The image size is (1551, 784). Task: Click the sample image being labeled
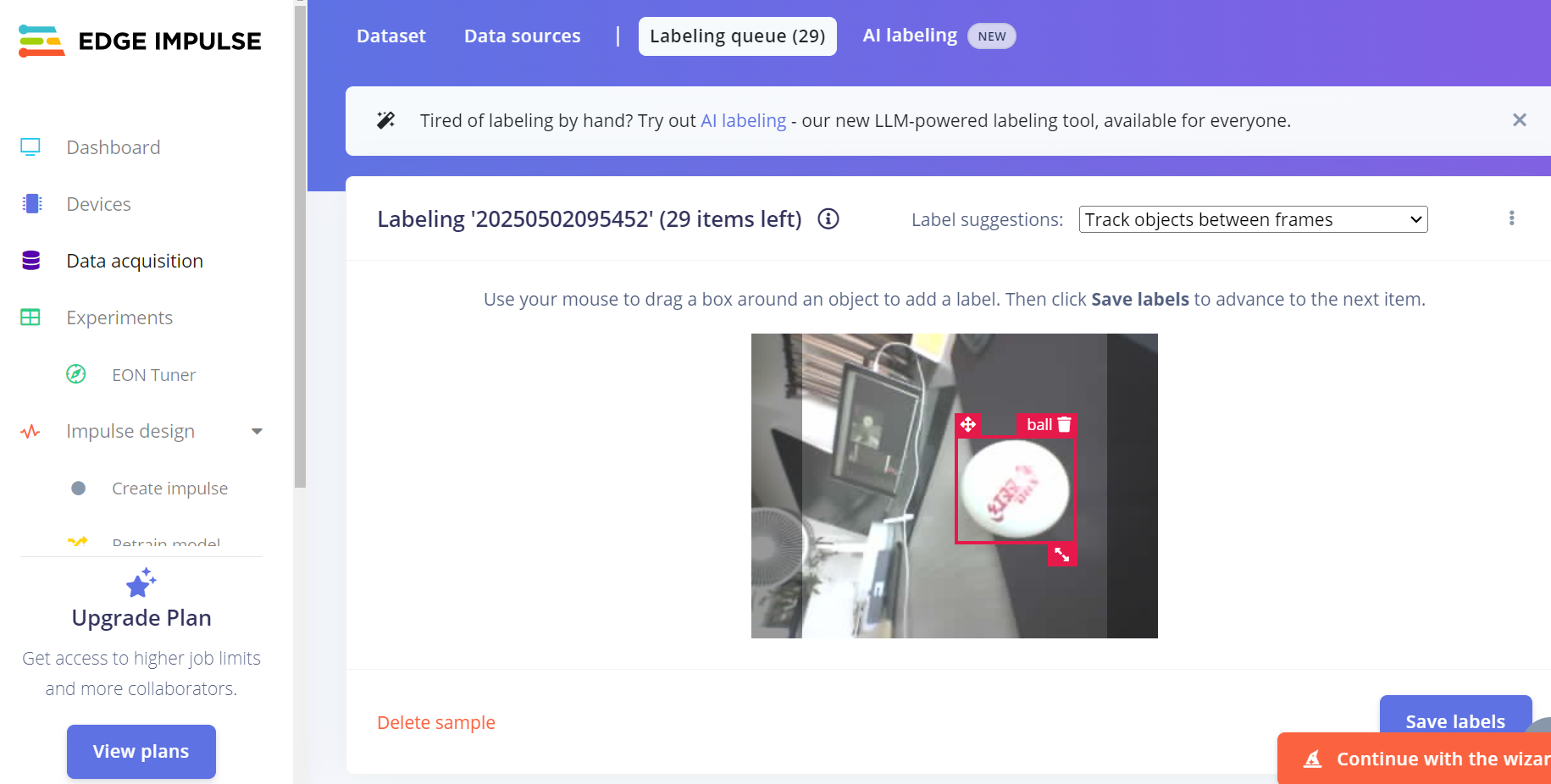(x=955, y=486)
